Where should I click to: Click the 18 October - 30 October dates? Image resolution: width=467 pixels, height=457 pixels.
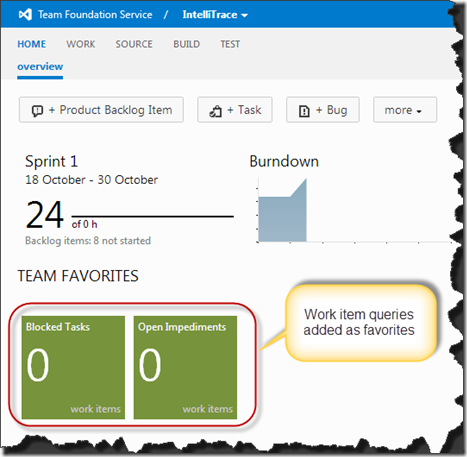92,180
